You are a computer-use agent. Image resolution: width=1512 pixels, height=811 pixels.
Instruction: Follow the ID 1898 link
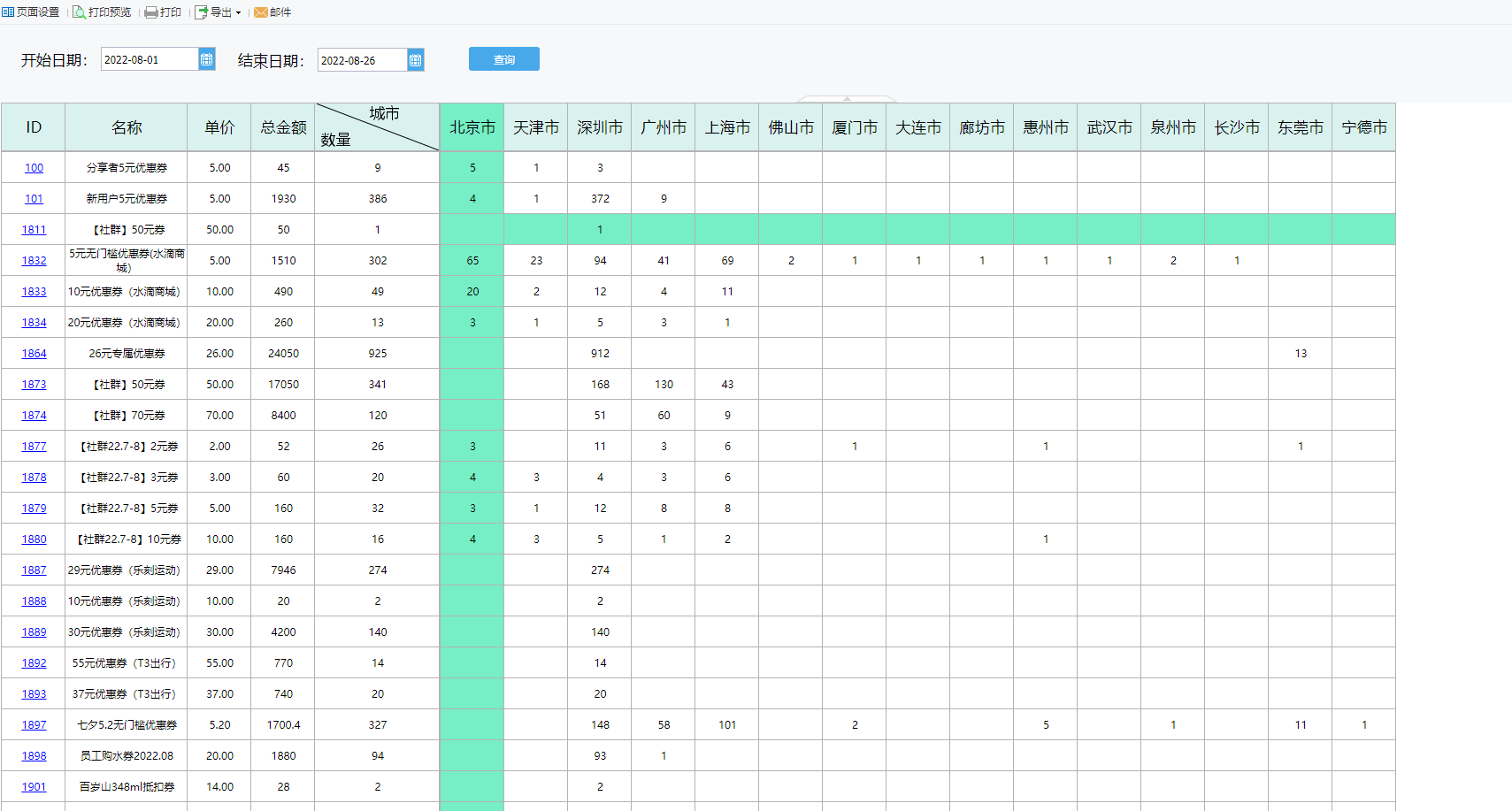coord(34,756)
